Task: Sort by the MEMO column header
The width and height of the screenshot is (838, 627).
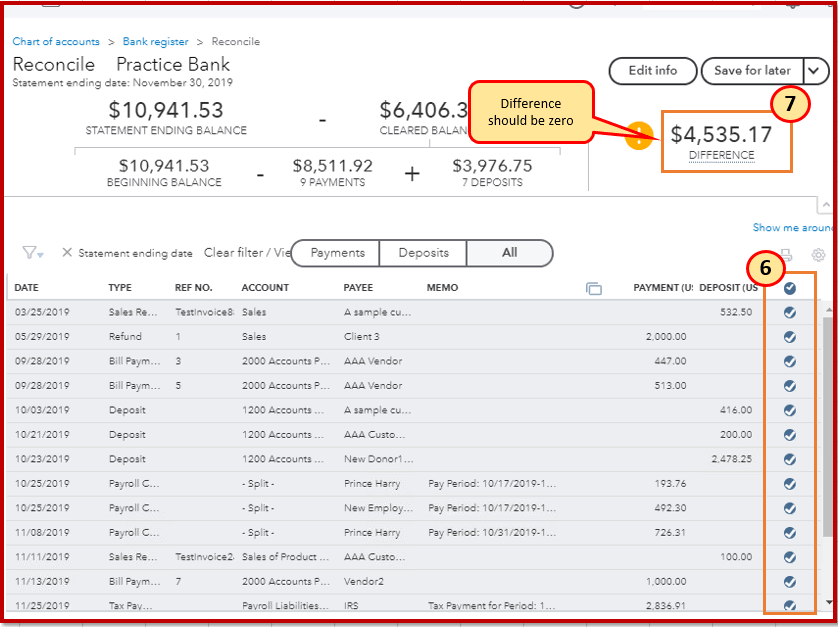Action: coord(442,288)
